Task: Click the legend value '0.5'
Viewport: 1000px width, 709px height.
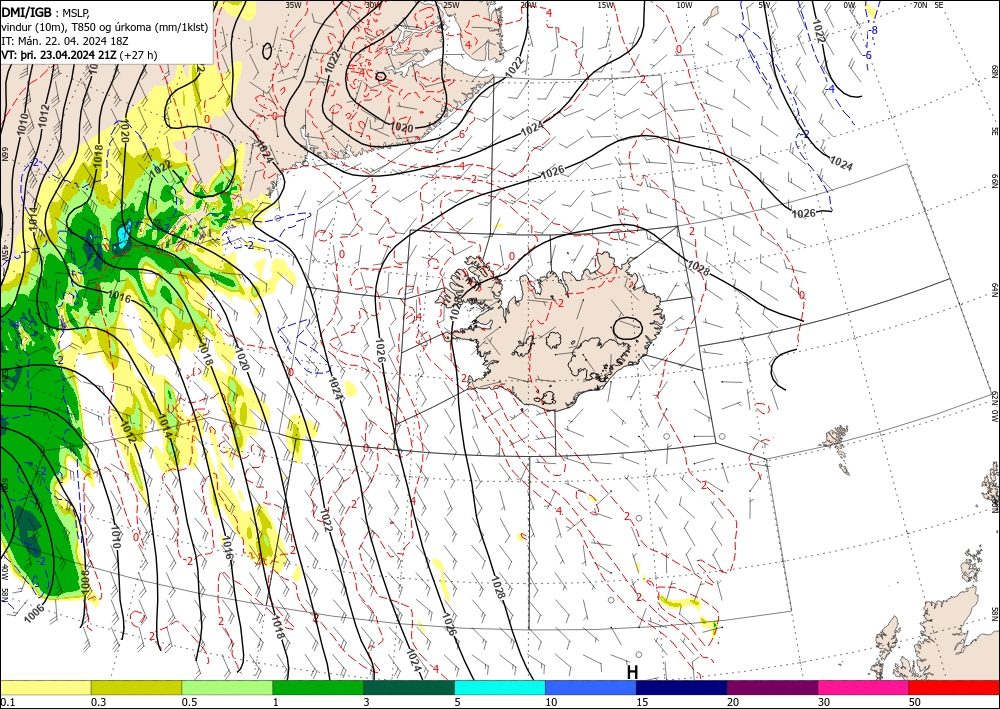Action: tap(189, 702)
